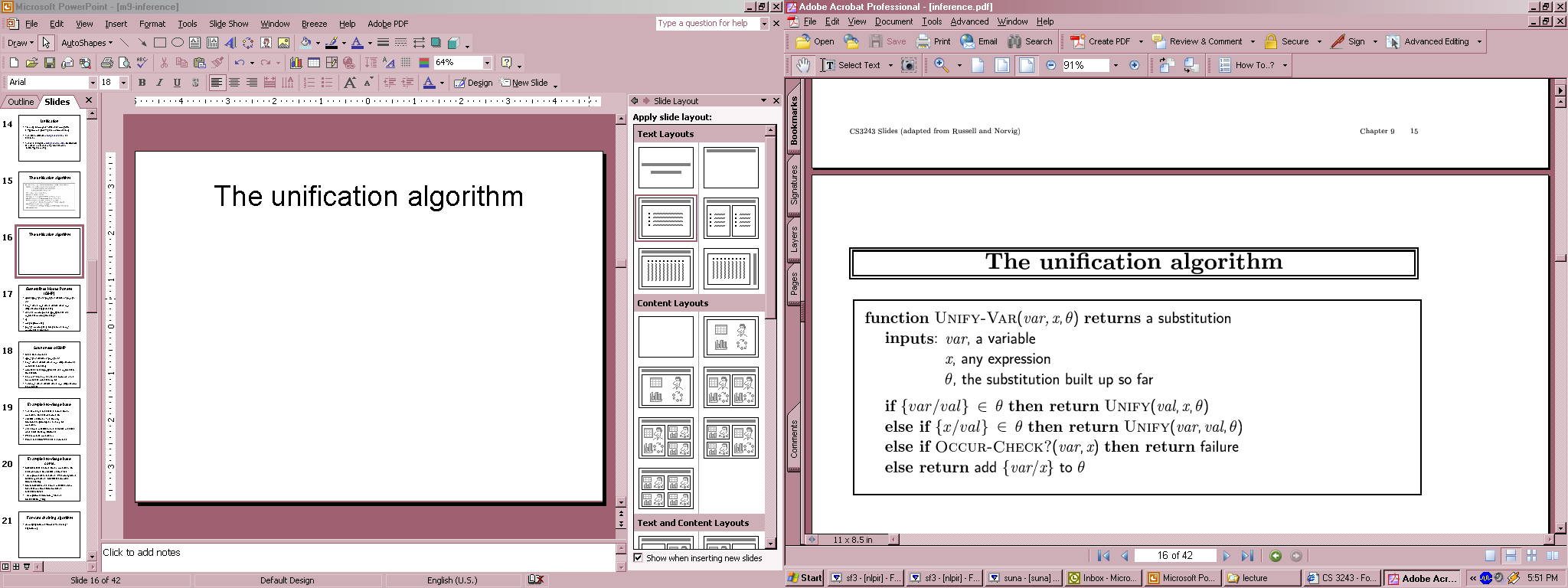Insert a chart into the slide
1568x588 pixels.
(296, 63)
